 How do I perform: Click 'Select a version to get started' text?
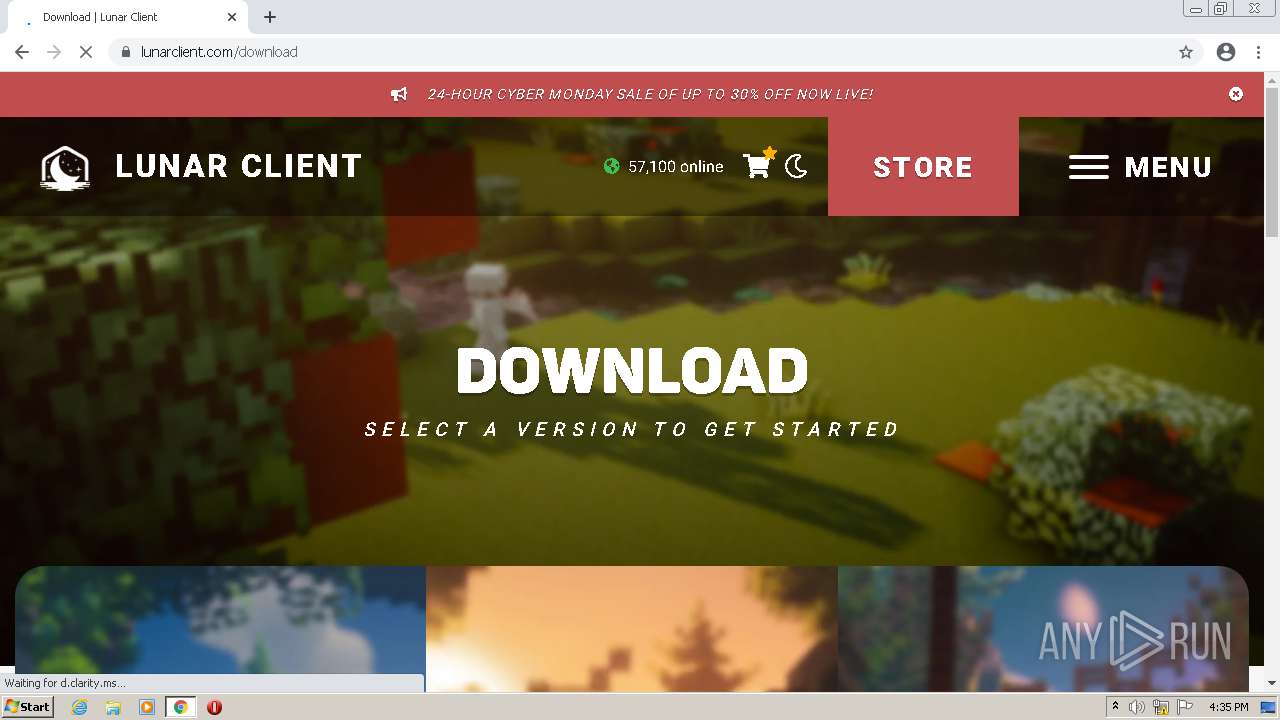(632, 429)
